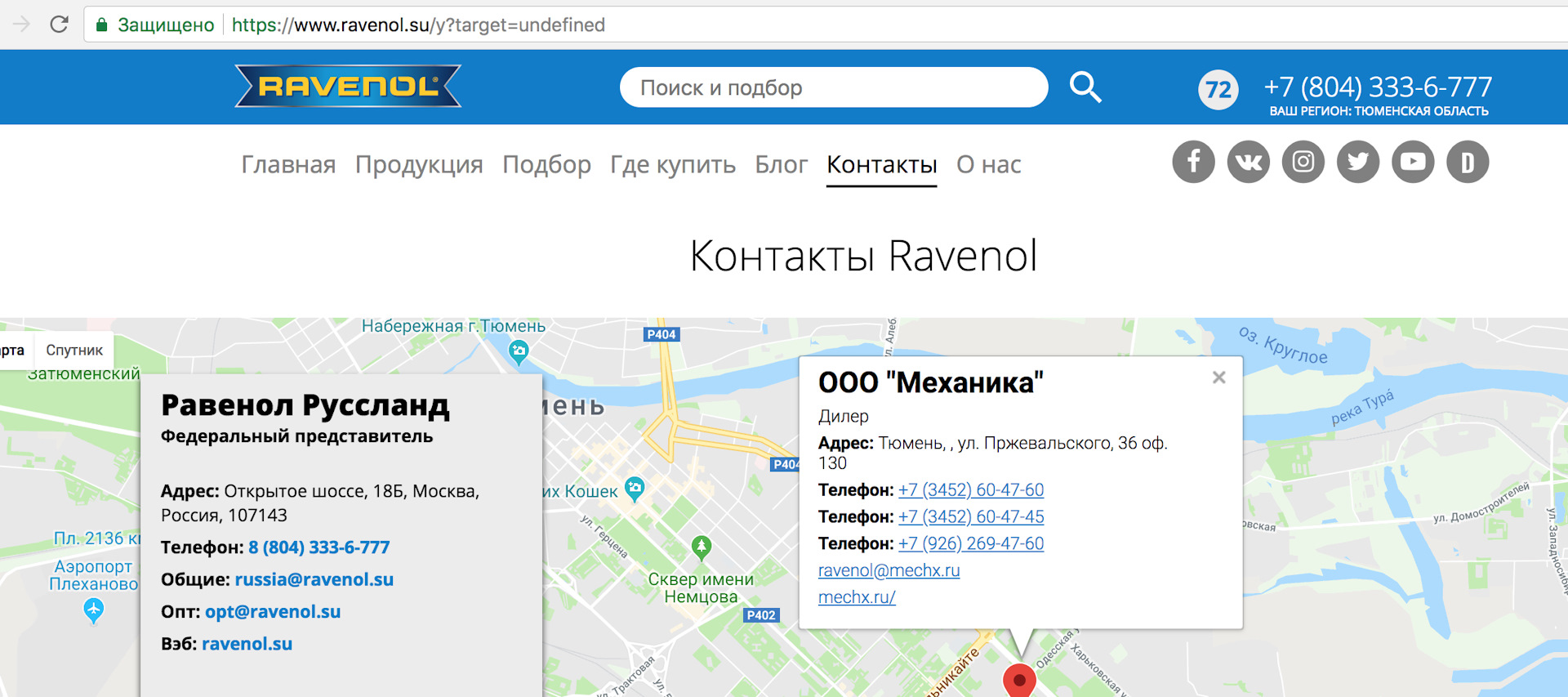Open the VK social network icon
This screenshot has height=697, width=1568.
coord(1248,162)
